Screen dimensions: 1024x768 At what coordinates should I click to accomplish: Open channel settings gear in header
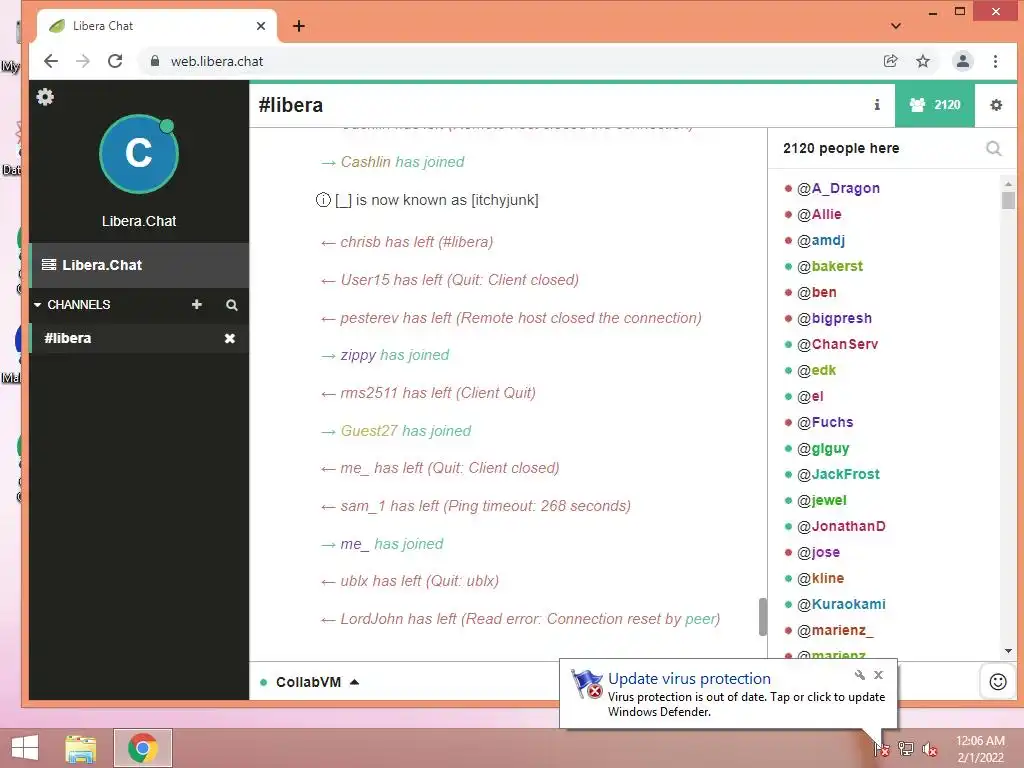click(x=996, y=104)
